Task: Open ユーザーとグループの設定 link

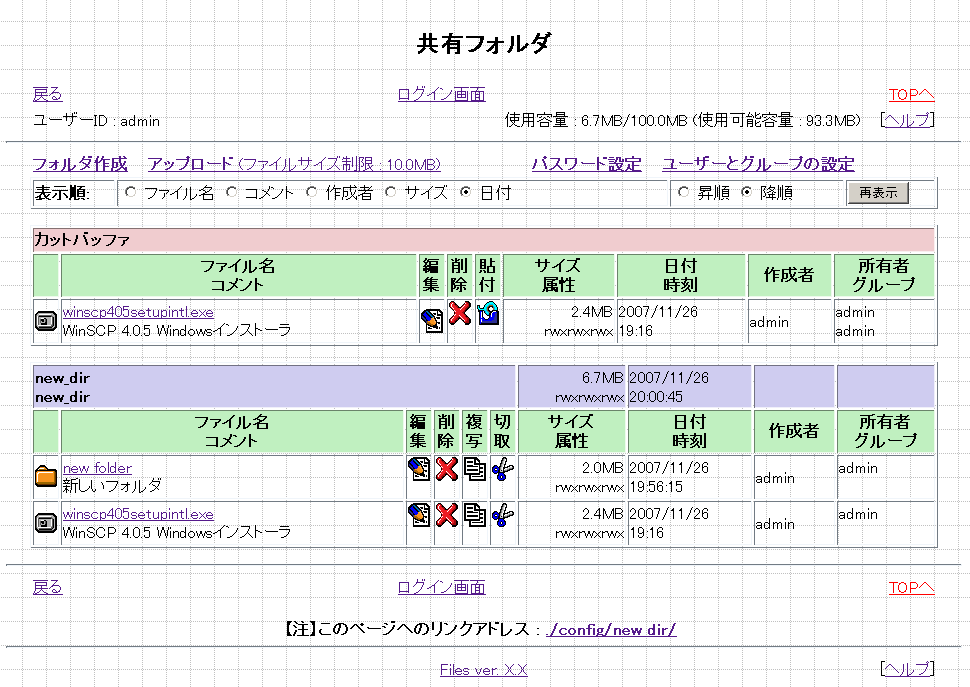Action: [758, 164]
